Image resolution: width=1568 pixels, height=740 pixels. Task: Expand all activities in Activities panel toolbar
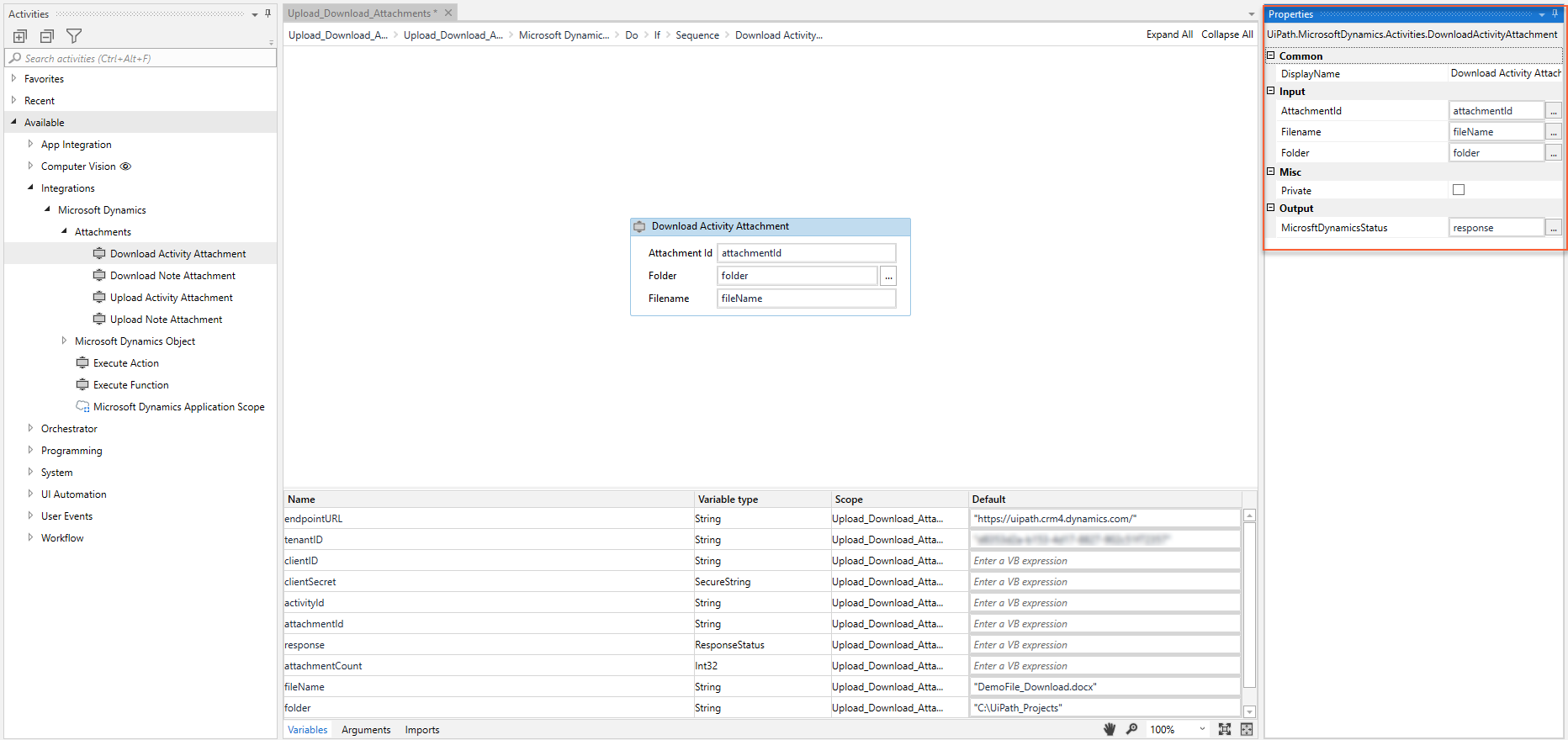[x=20, y=36]
